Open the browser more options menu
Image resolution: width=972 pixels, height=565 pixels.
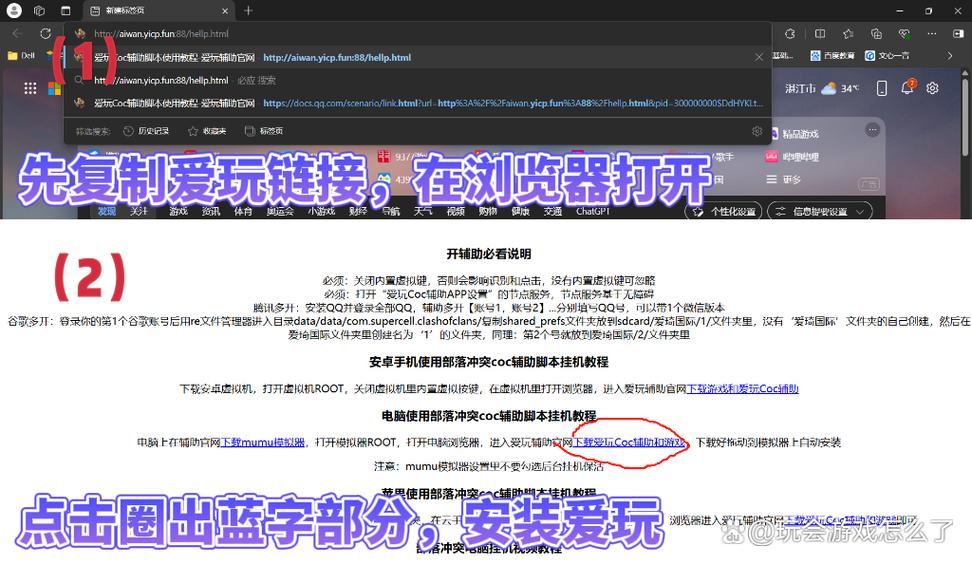pyautogui.click(x=932, y=33)
